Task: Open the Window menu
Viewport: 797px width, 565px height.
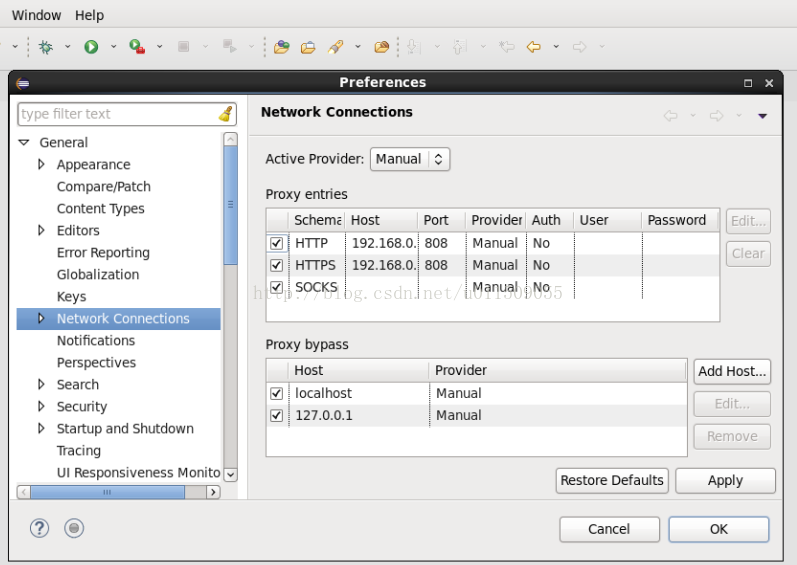Action: coord(37,15)
